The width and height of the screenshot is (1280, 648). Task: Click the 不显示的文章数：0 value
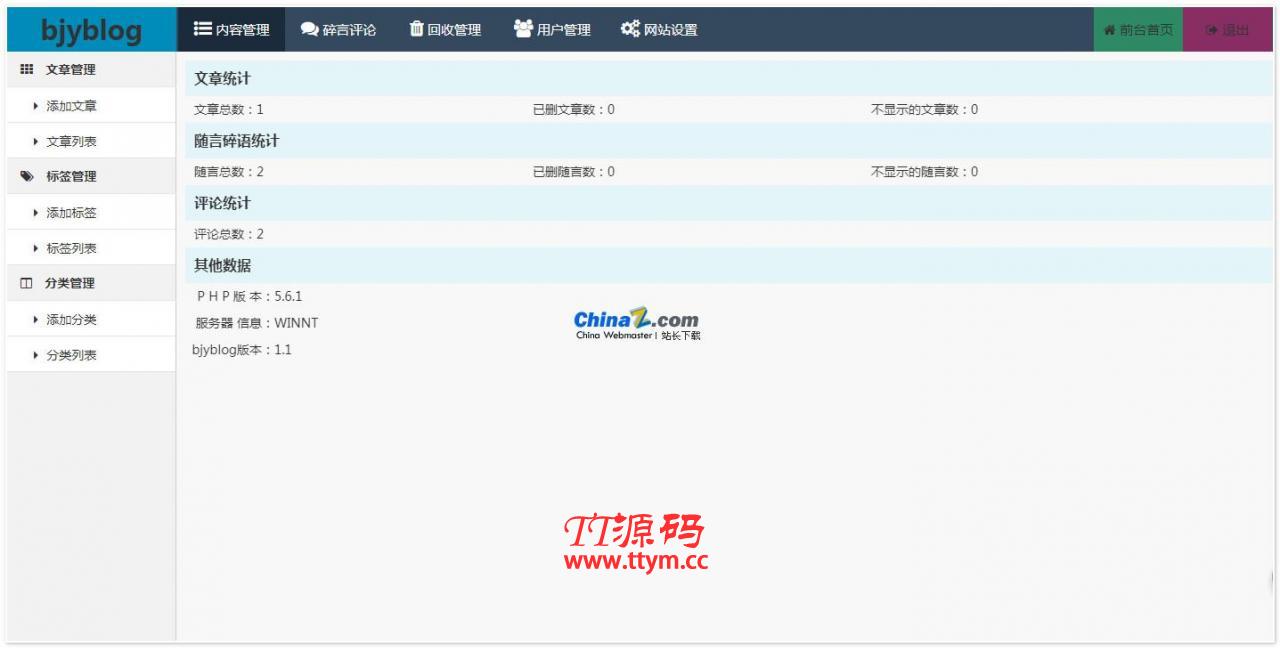point(925,110)
